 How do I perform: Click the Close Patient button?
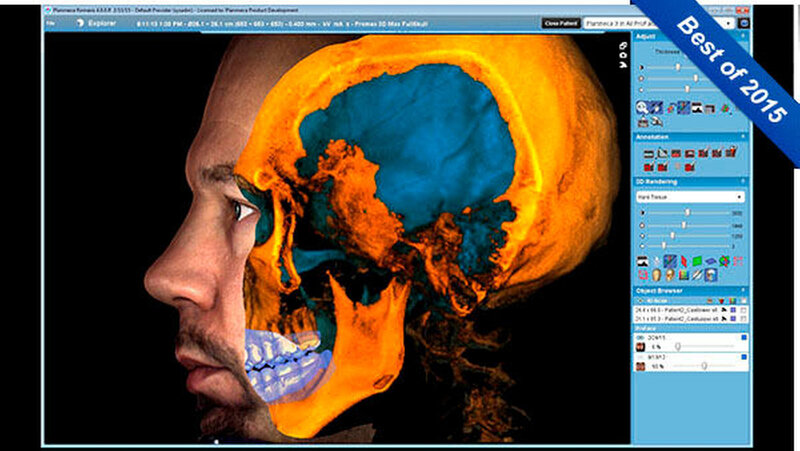[x=563, y=22]
